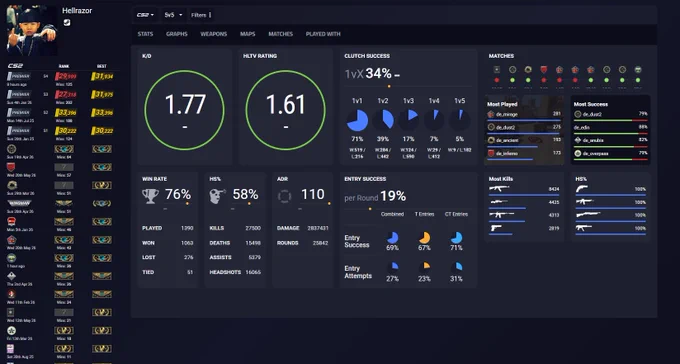Image resolution: width=680 pixels, height=364 pixels.
Task: Select the red 27,318 Premier rating badge
Action: (66, 95)
